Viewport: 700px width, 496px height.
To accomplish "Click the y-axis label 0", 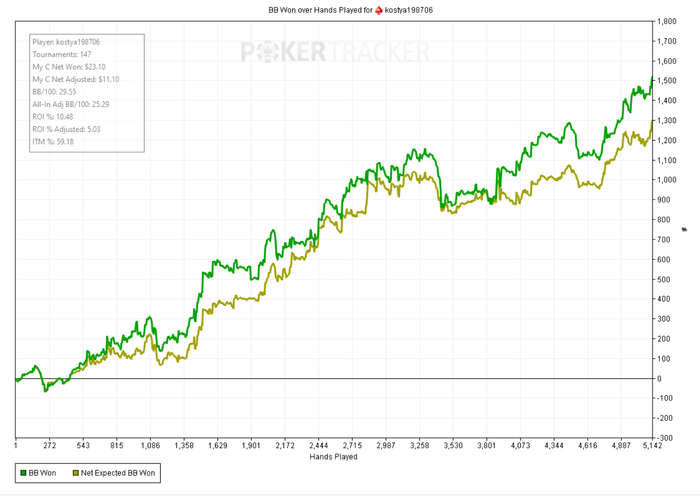I will 659,379.
